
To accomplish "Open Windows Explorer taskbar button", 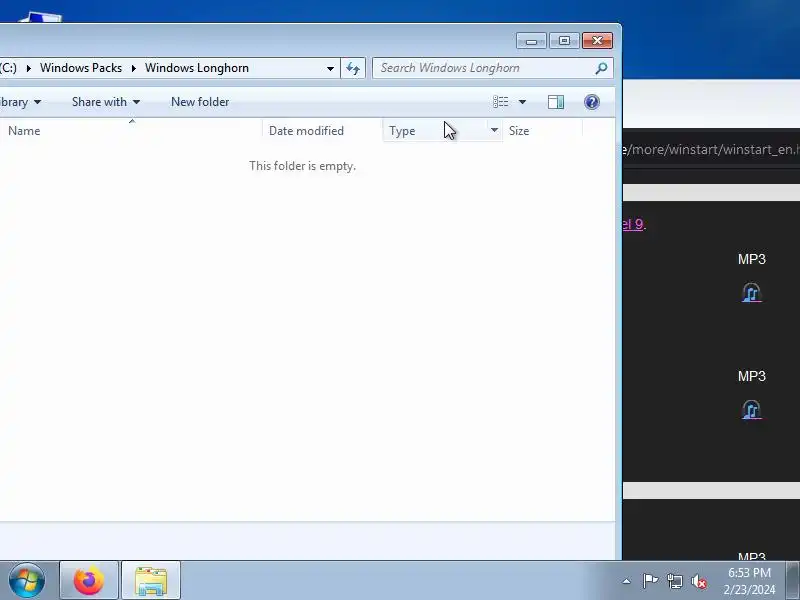I will point(151,581).
